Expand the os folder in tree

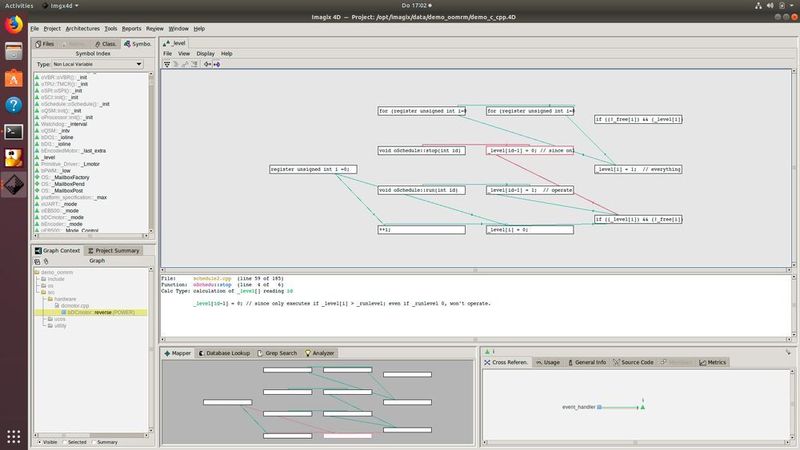(x=43, y=286)
